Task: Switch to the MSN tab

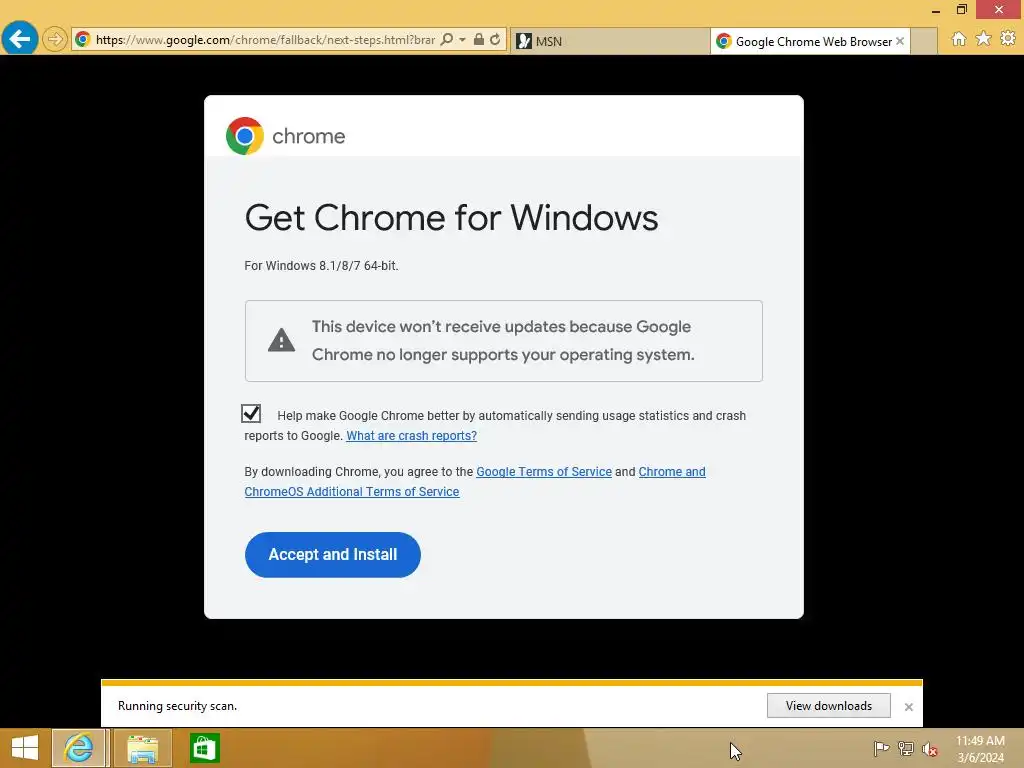Action: 610,41
